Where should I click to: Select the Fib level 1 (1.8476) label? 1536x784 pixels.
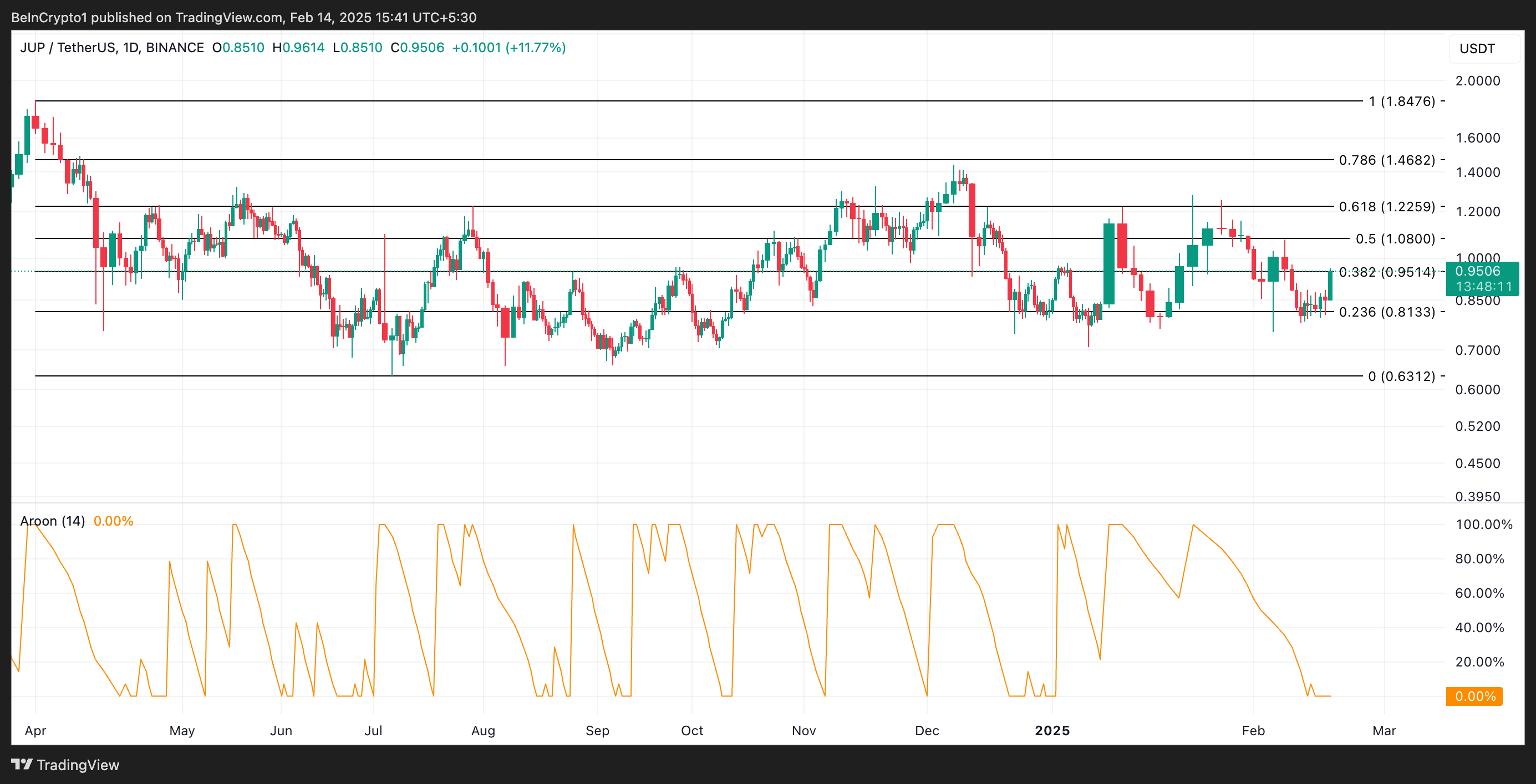[1401, 101]
